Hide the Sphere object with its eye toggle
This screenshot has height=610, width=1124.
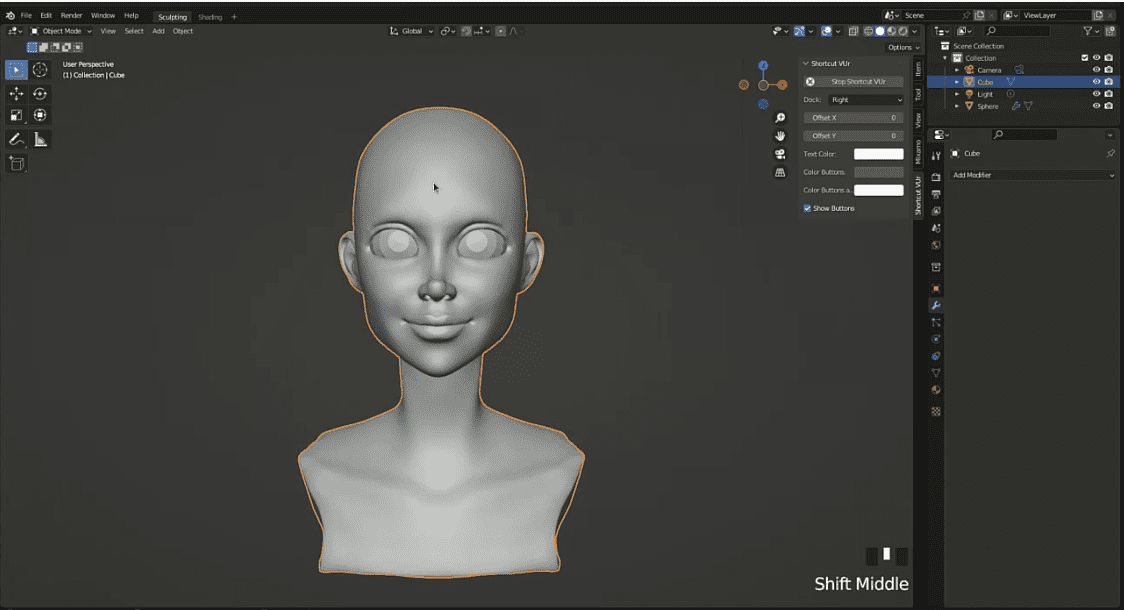(x=1096, y=106)
